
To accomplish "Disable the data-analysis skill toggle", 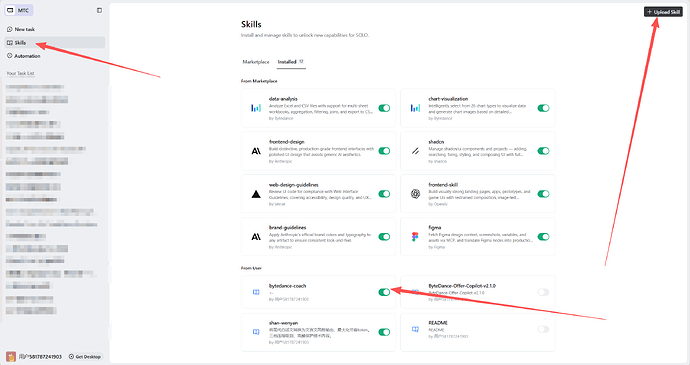I will click(x=384, y=108).
